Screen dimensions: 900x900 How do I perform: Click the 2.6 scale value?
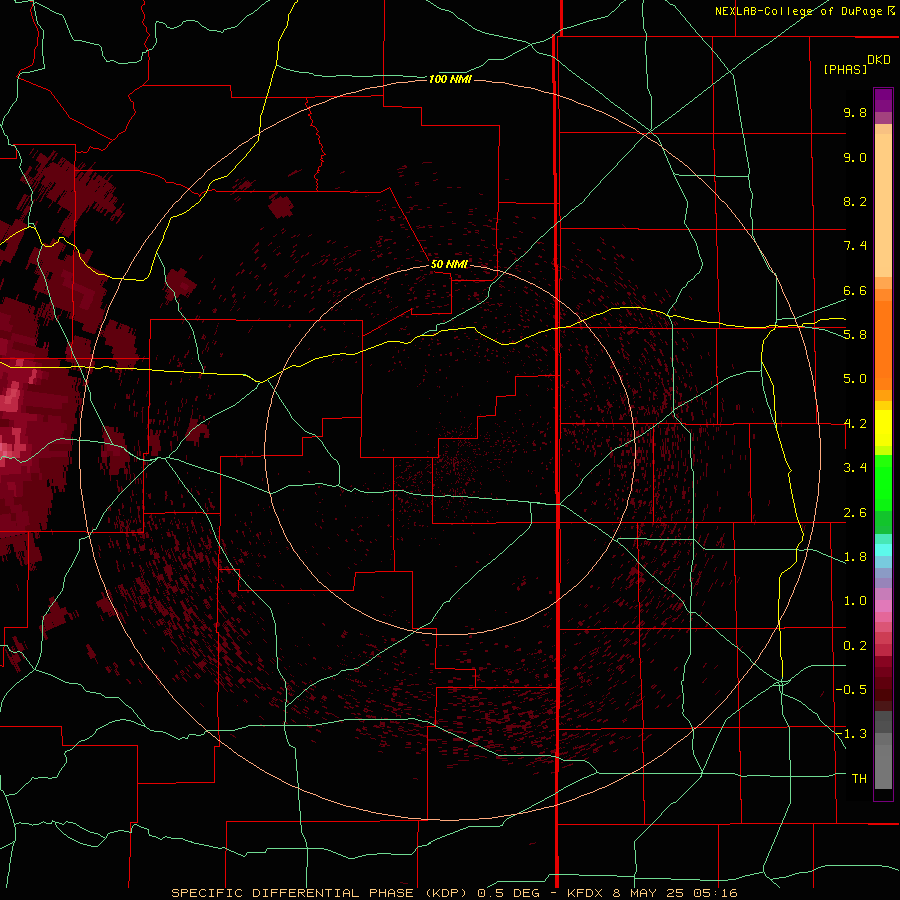[855, 513]
